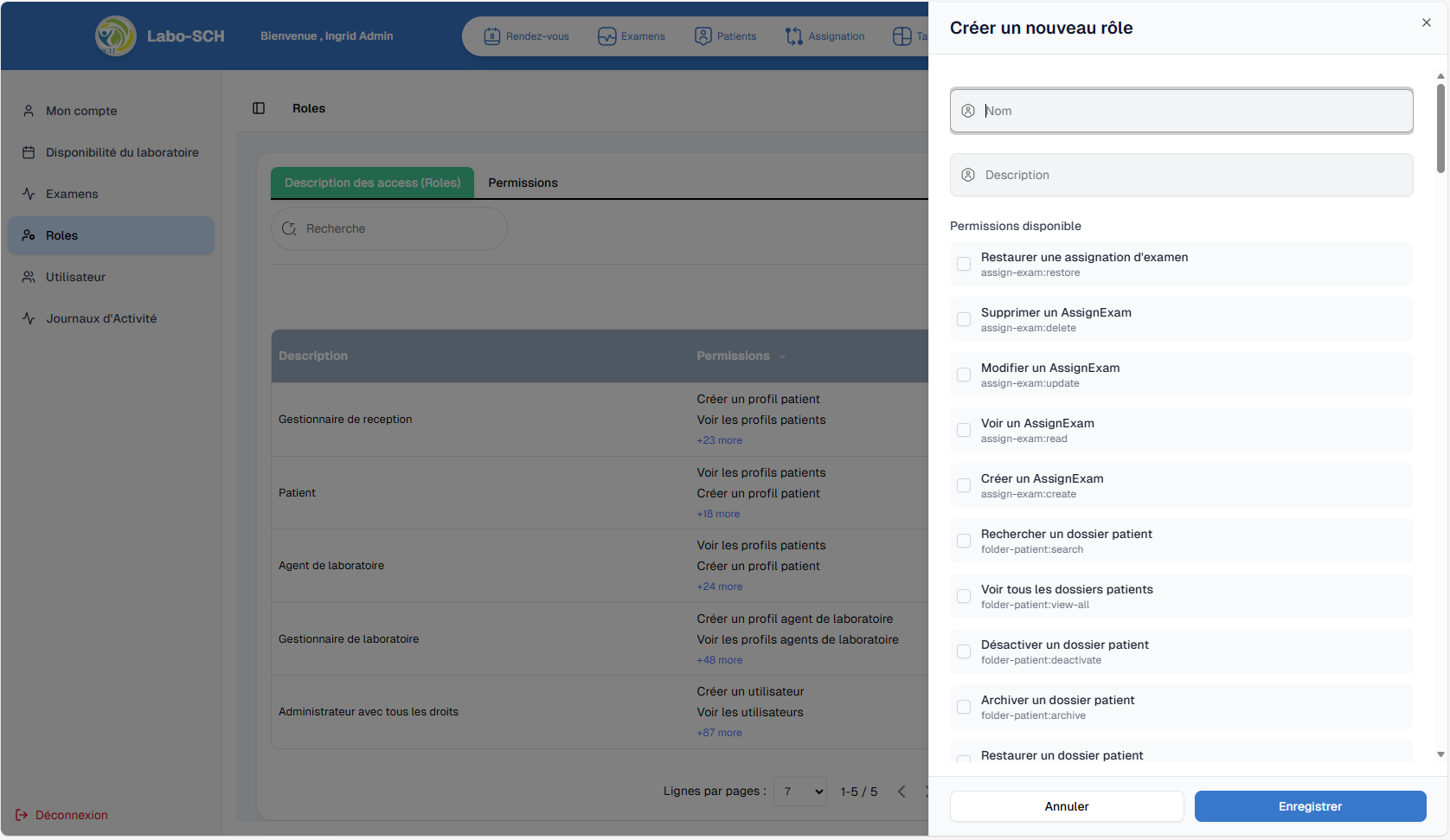Open the Lignes par pages dropdown
This screenshot has height=840, width=1450.
click(x=799, y=792)
